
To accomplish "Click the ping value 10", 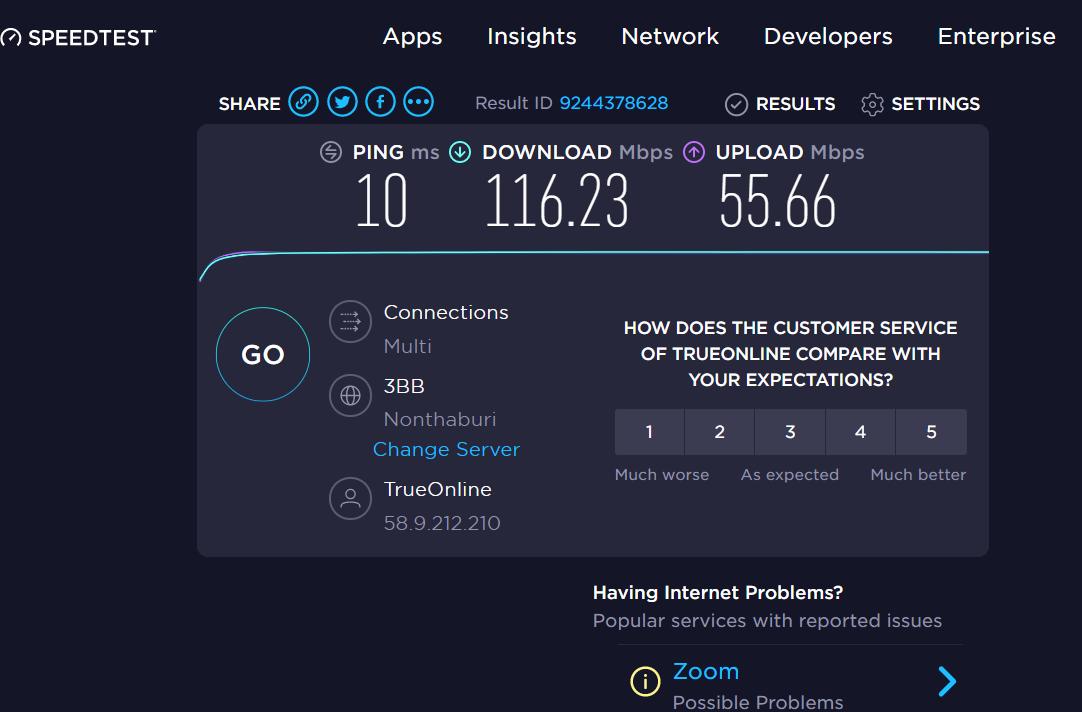I will click(x=382, y=201).
